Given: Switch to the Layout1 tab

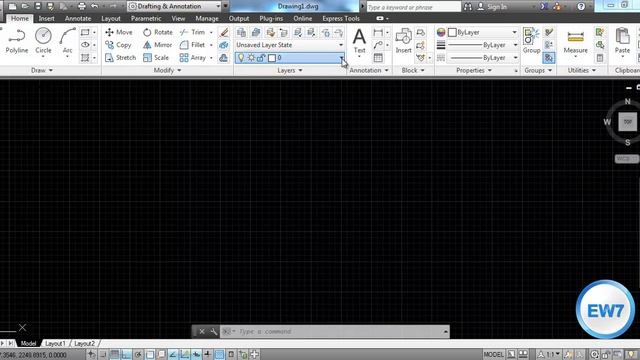Looking at the screenshot, I should [55, 343].
